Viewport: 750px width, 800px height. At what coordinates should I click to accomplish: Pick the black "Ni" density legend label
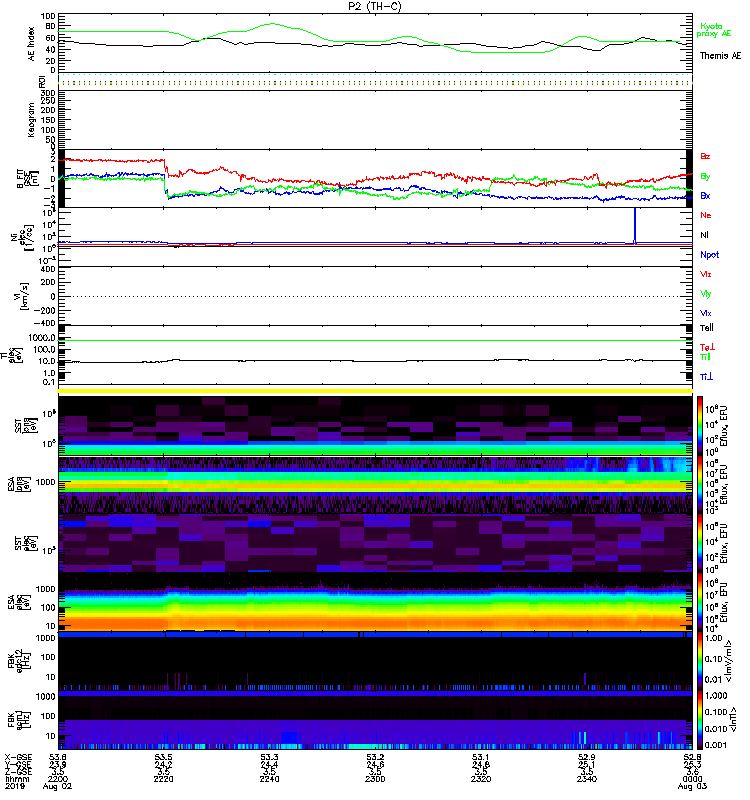pos(704,235)
